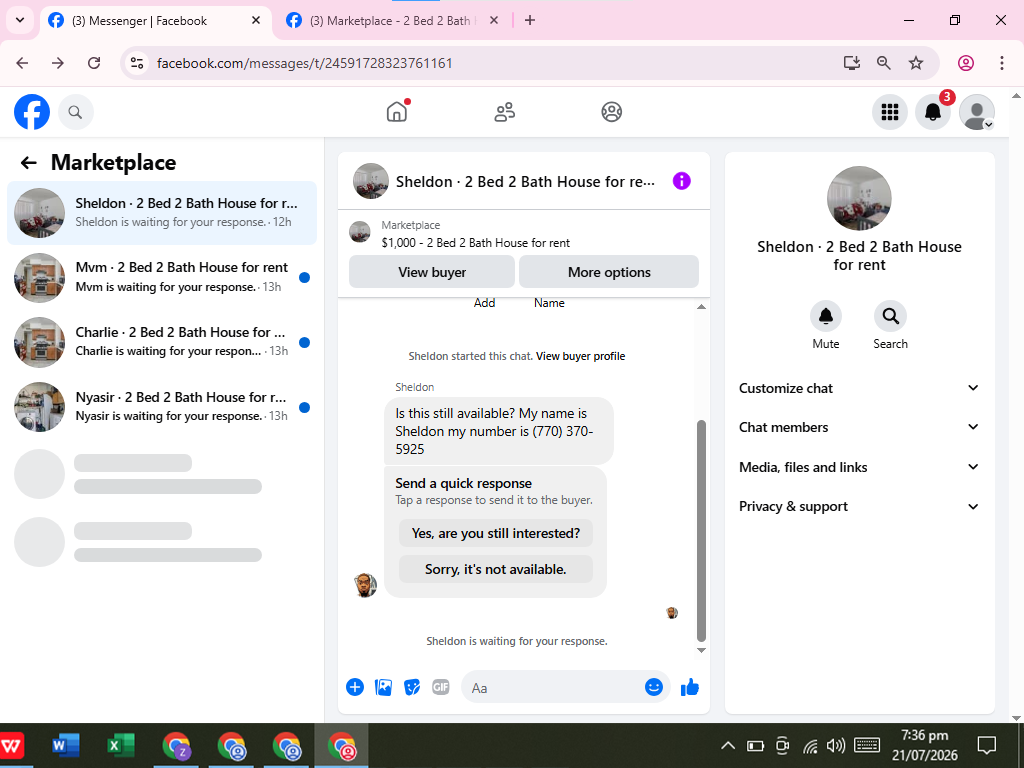Open the Sheldon conversation in list
1024x768 pixels.
162,213
